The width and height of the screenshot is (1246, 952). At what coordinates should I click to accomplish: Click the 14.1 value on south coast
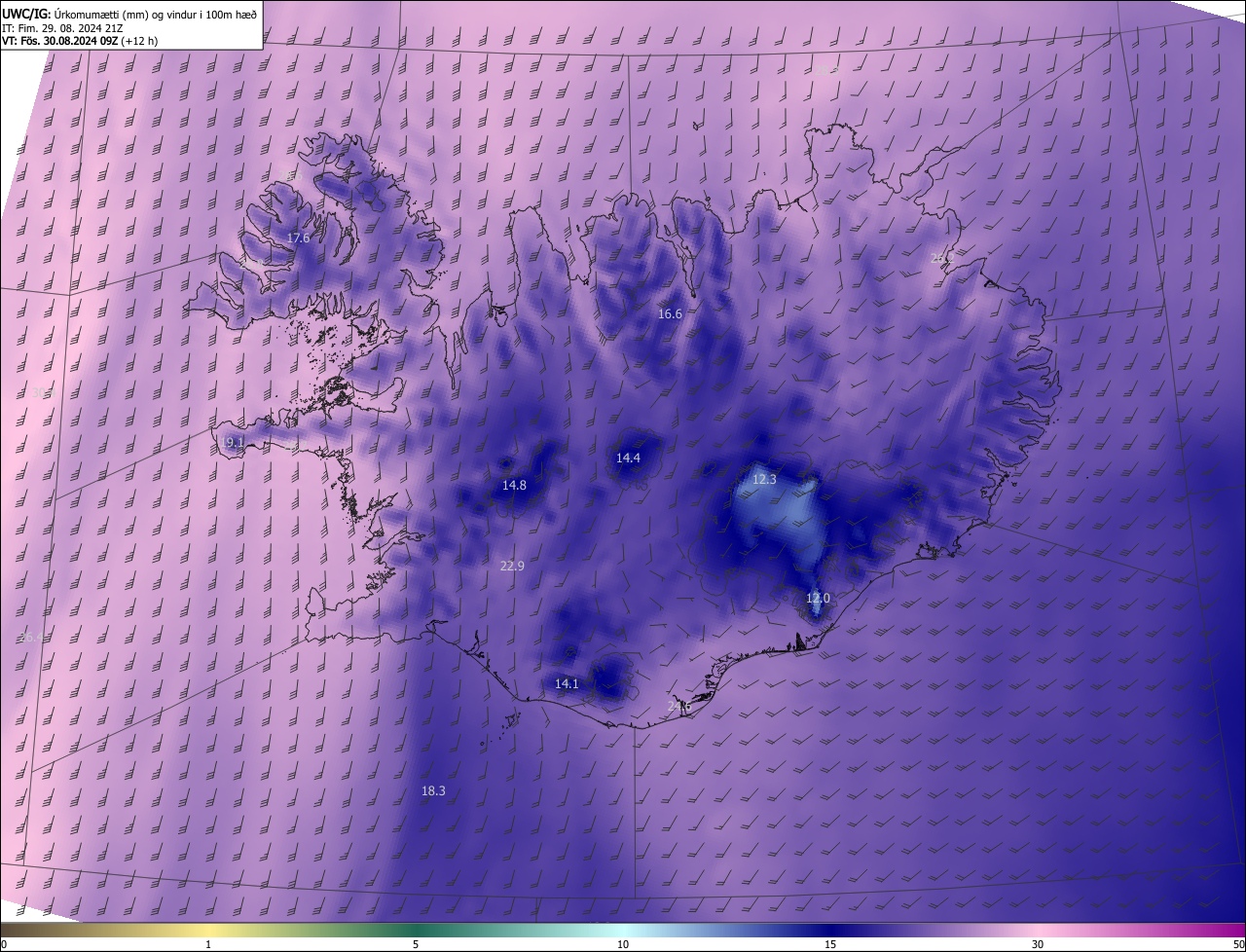567,684
